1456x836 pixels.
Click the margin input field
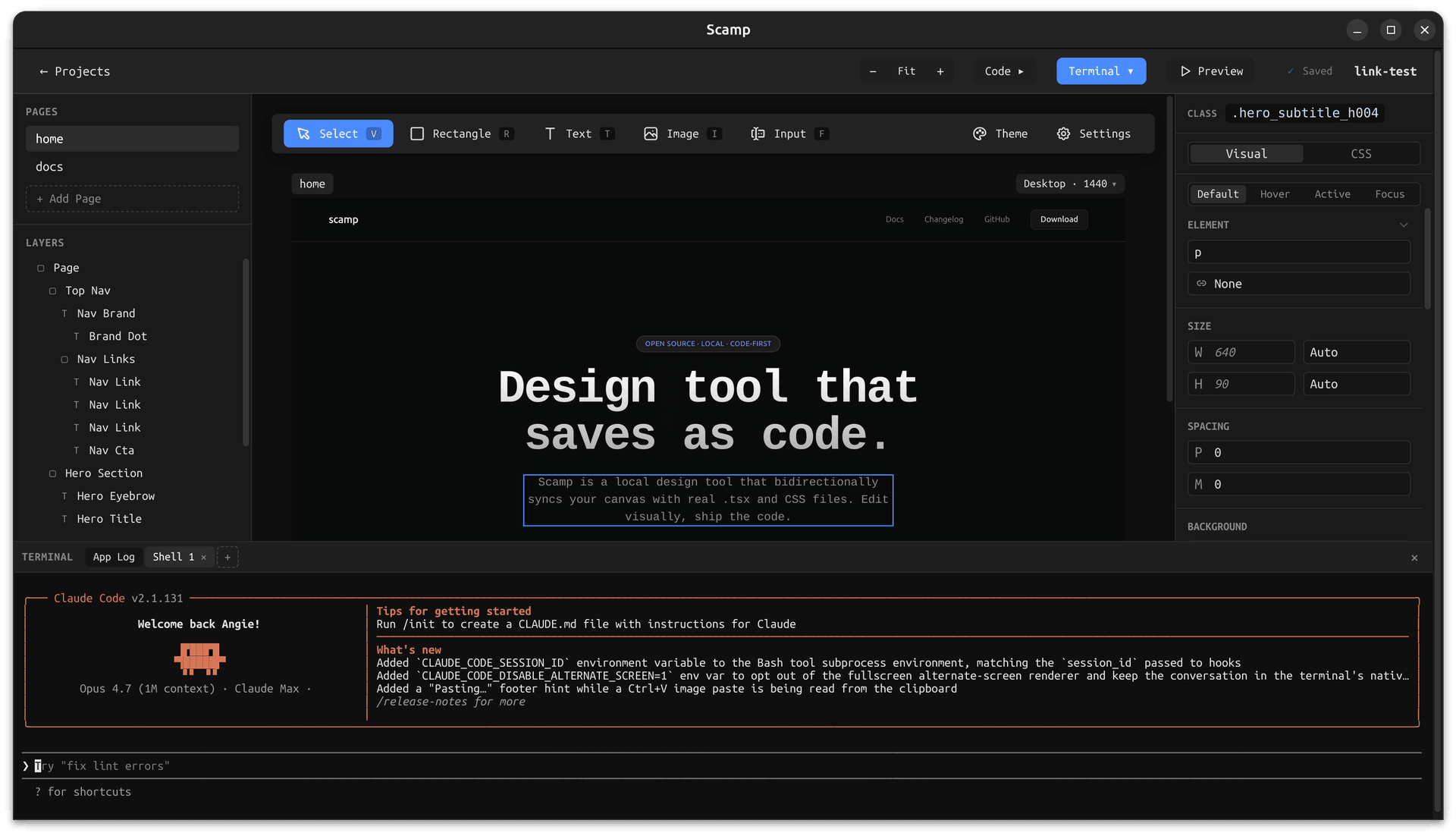[1298, 484]
